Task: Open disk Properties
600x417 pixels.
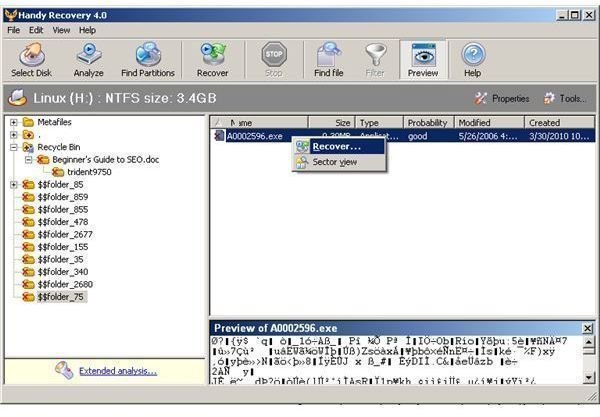Action: pyautogui.click(x=502, y=99)
